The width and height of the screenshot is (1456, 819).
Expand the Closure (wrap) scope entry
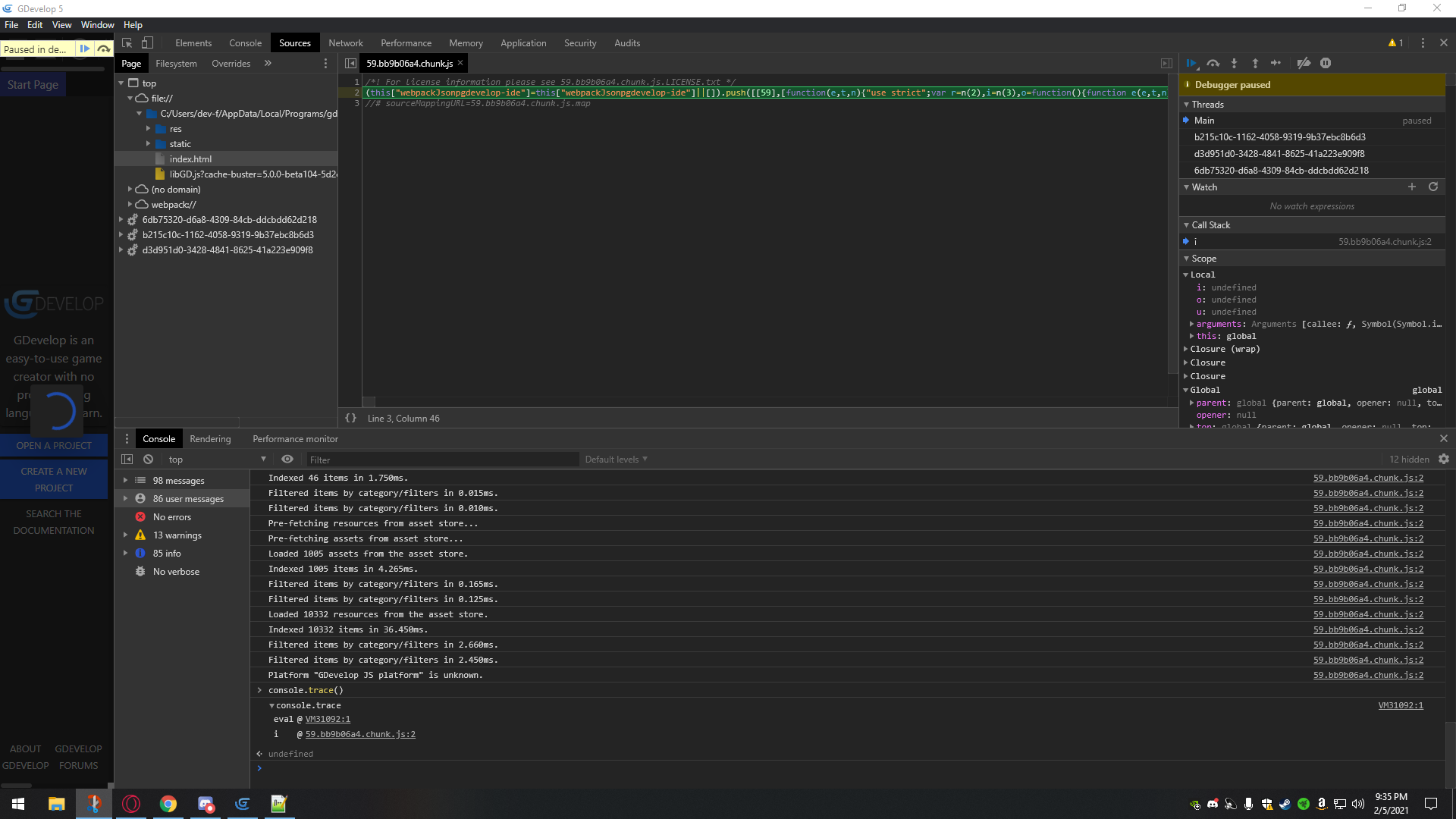pos(1188,349)
